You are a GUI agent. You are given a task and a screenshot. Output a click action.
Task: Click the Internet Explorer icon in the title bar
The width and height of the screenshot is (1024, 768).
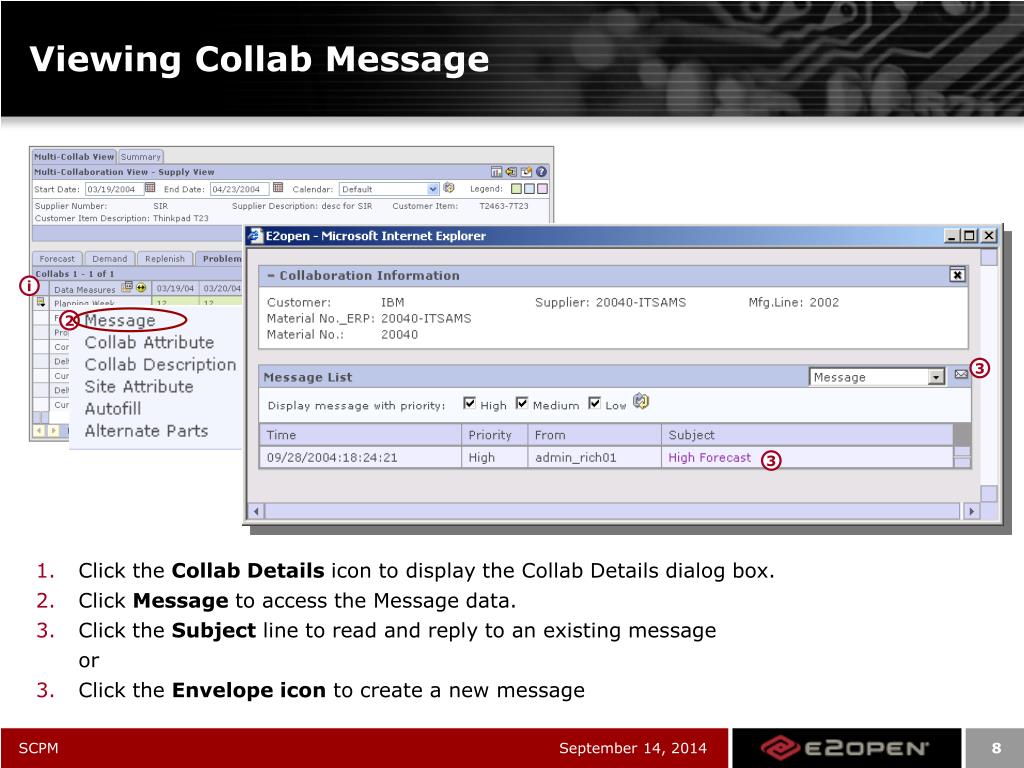pos(255,236)
